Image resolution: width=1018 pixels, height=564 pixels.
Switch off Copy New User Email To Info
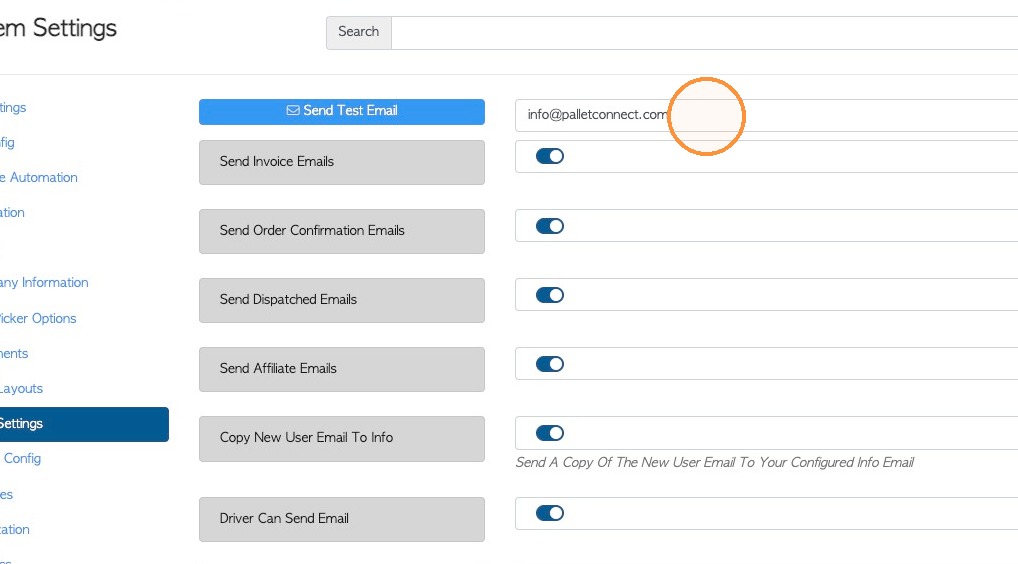550,433
